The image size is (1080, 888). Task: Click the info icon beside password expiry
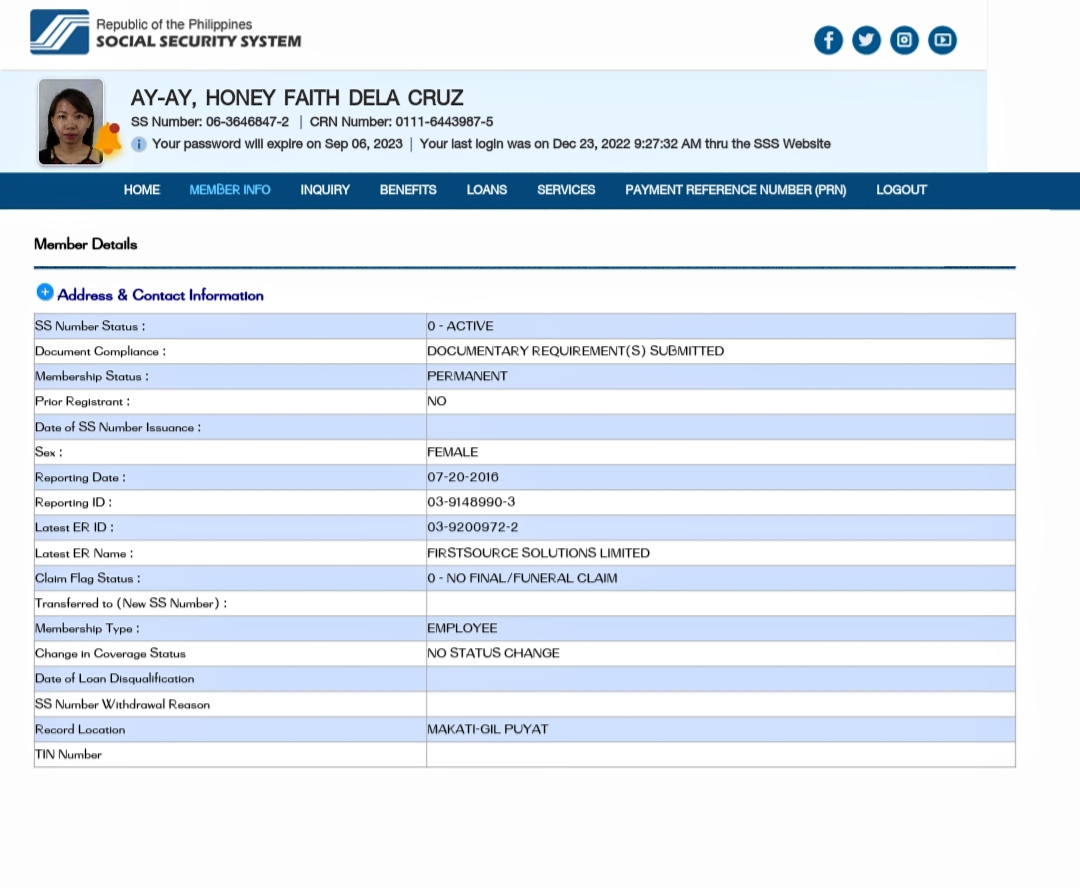[x=139, y=144]
